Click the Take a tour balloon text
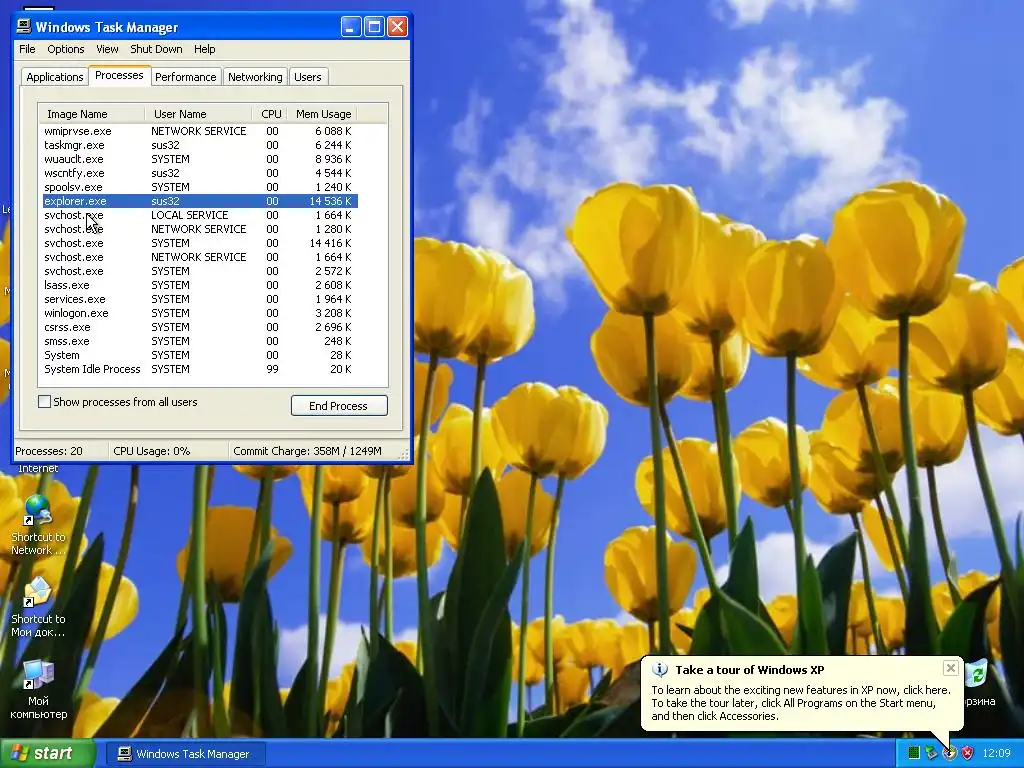1024x768 pixels. tap(801, 703)
